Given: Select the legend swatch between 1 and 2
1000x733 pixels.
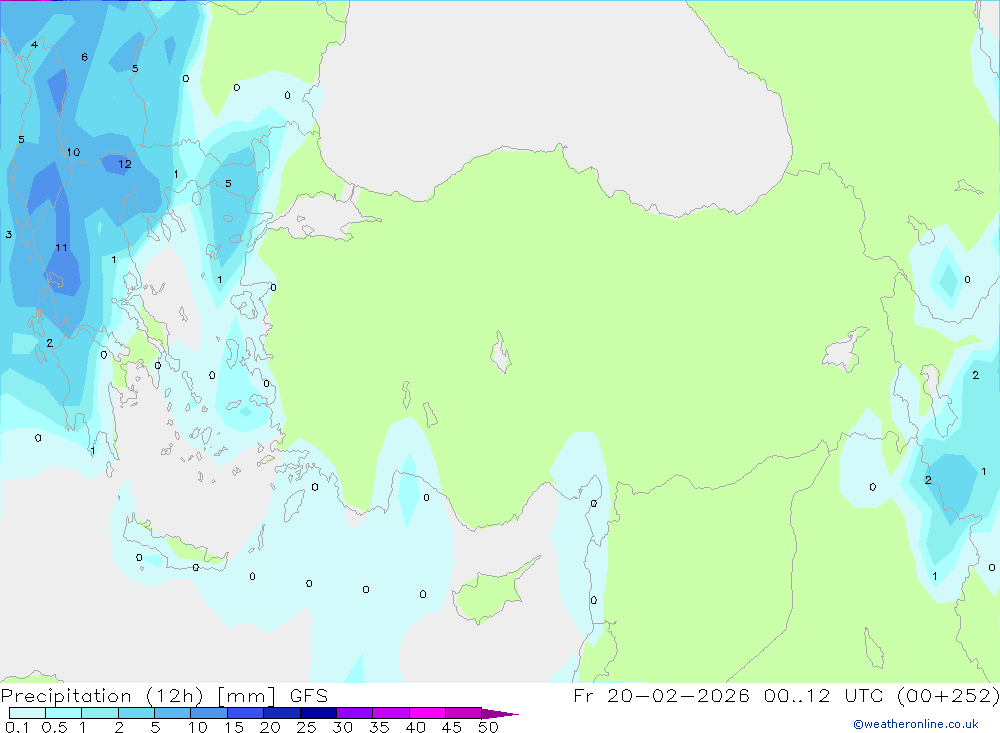Looking at the screenshot, I should pyautogui.click(x=100, y=713).
